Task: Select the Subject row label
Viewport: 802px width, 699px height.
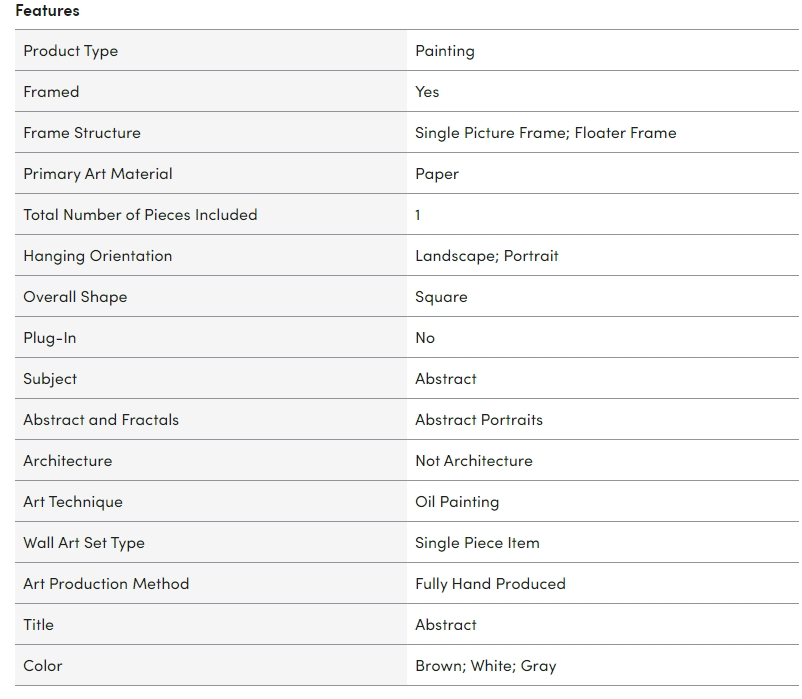Action: coord(50,379)
